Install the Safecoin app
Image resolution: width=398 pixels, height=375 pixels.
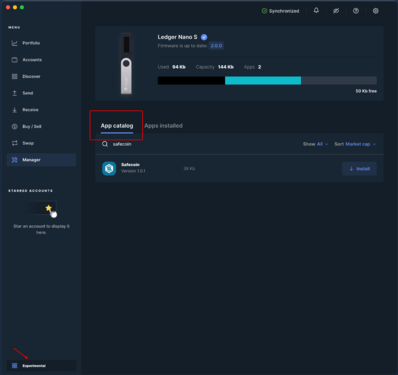359,169
